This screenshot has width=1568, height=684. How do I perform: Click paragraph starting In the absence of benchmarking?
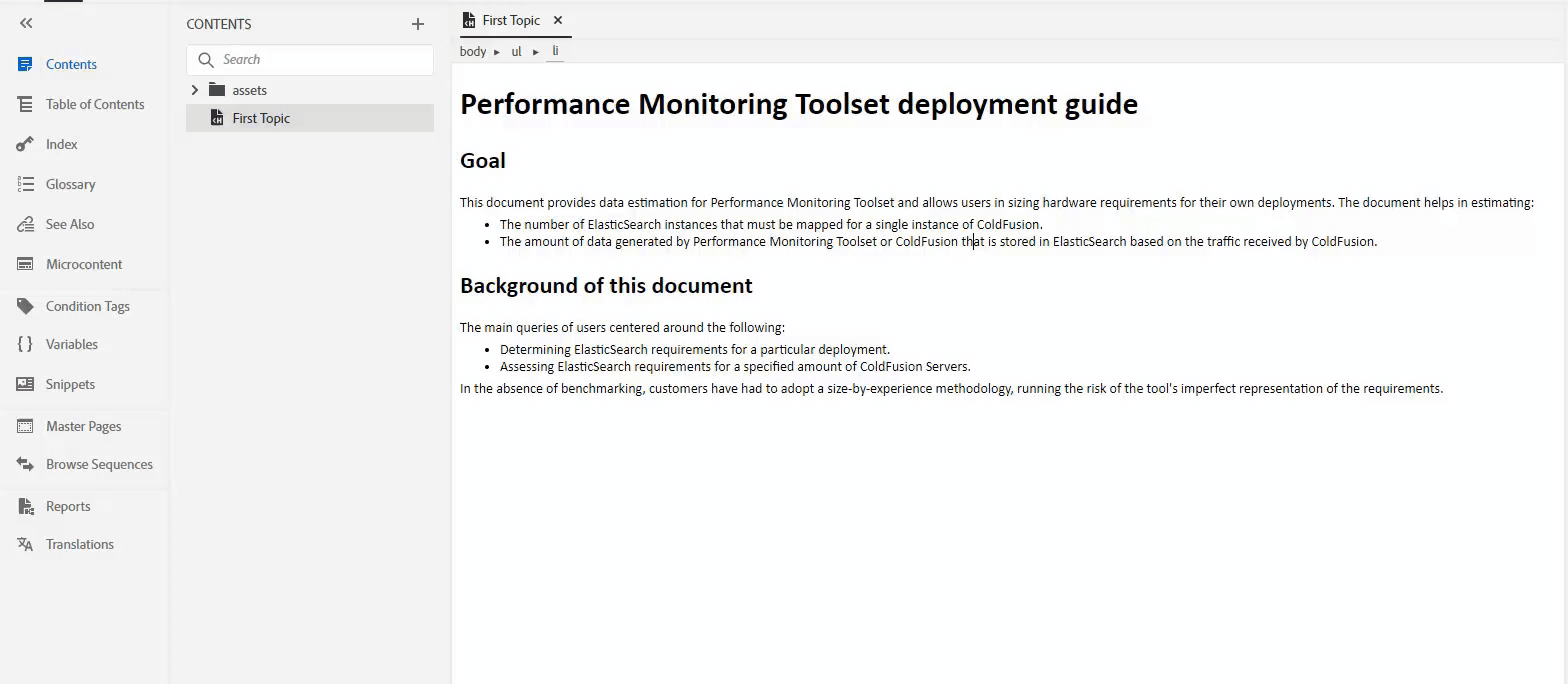(x=951, y=388)
